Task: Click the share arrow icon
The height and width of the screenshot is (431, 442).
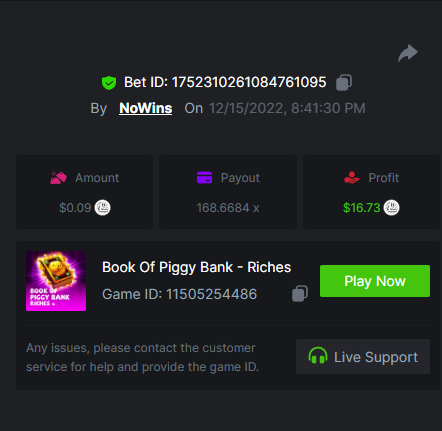Action: [x=408, y=53]
